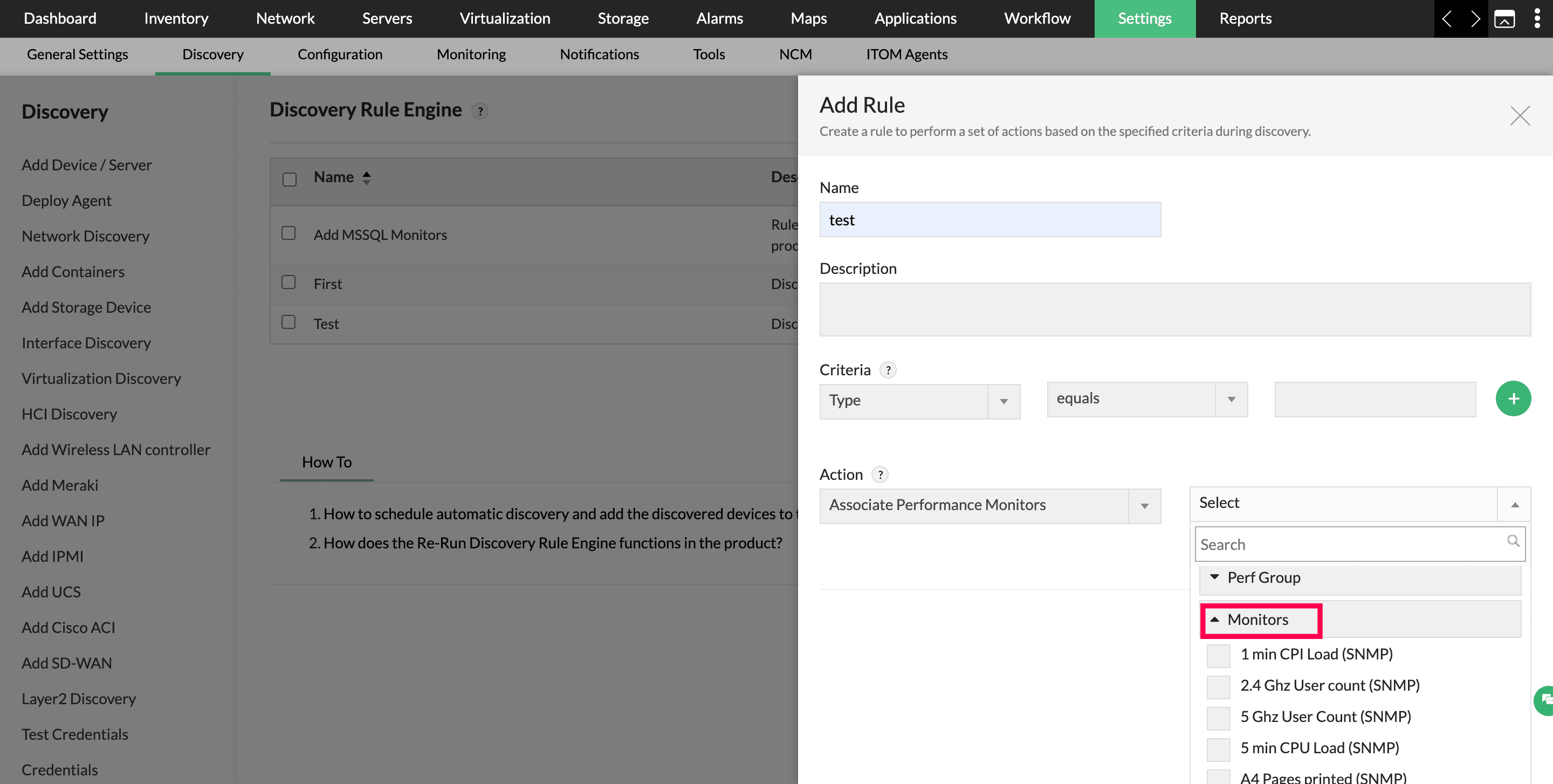The image size is (1553, 784).
Task: Click the monitor Search box
Action: (x=1359, y=544)
